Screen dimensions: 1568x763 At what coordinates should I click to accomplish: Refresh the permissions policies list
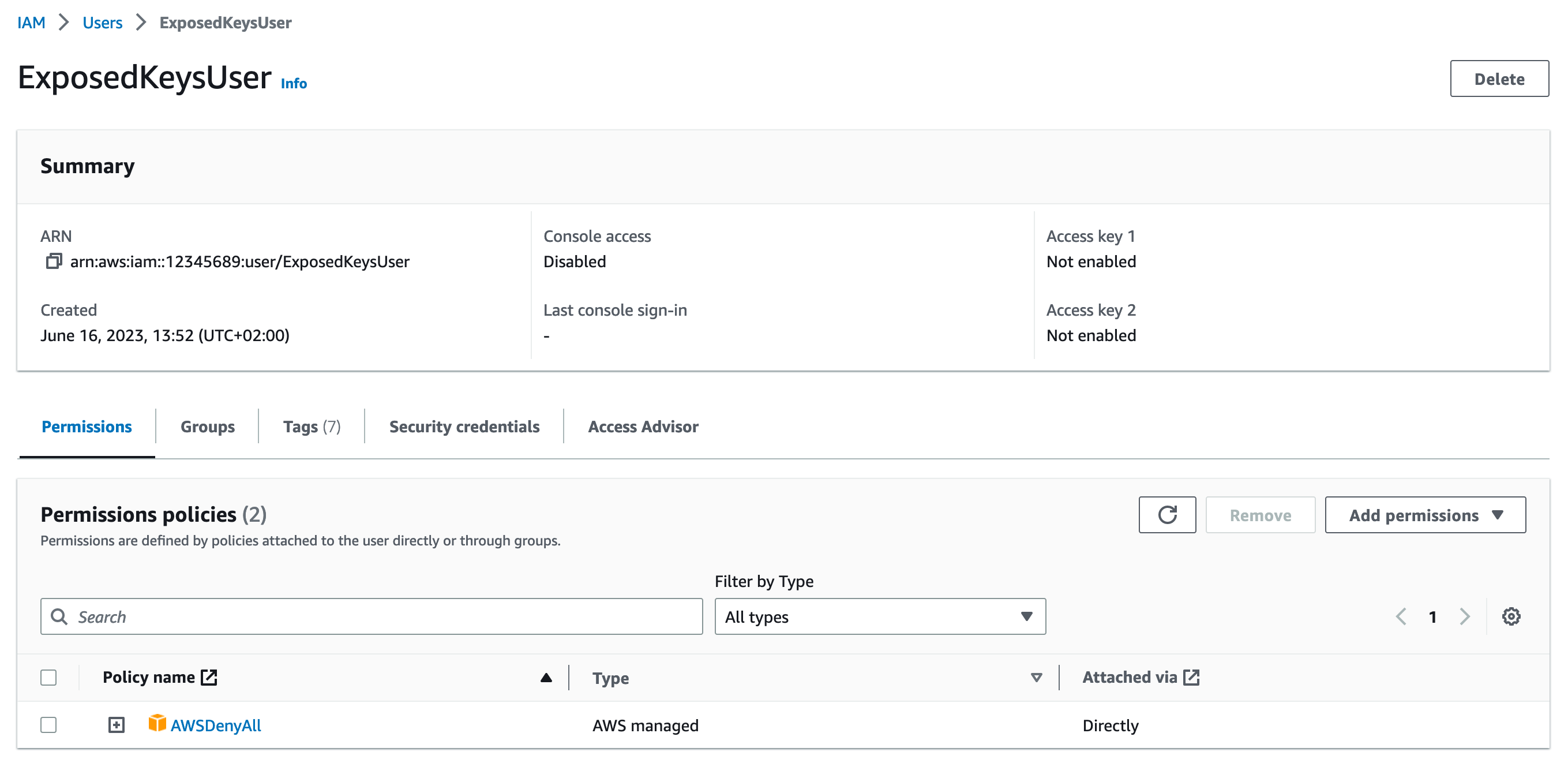(x=1167, y=515)
